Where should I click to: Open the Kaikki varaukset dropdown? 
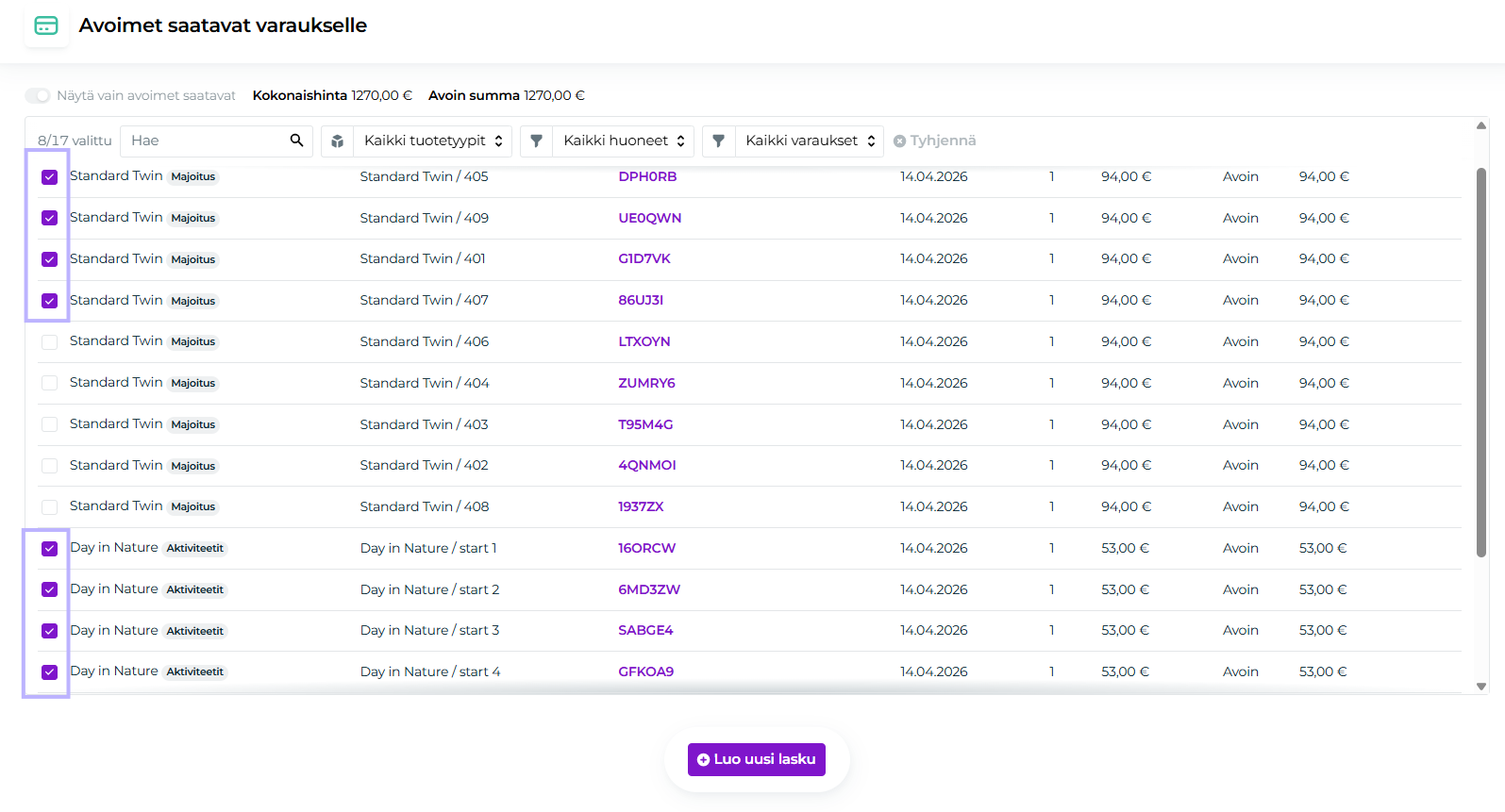tap(810, 141)
